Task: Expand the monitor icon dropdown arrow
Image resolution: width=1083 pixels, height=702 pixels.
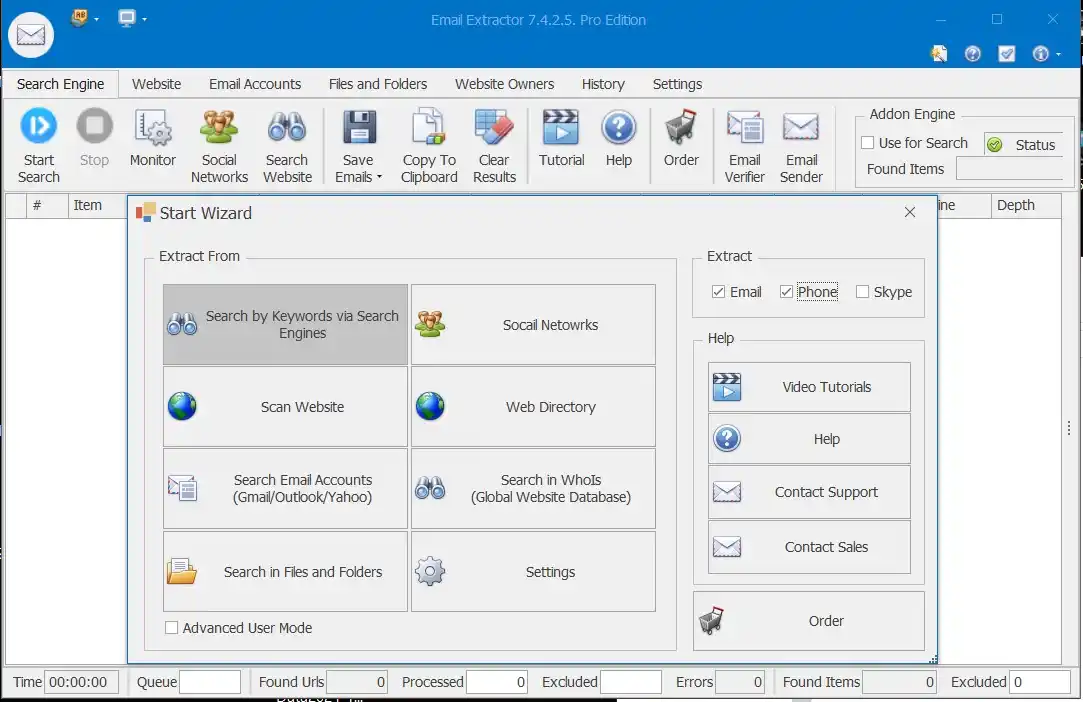Action: [x=144, y=19]
